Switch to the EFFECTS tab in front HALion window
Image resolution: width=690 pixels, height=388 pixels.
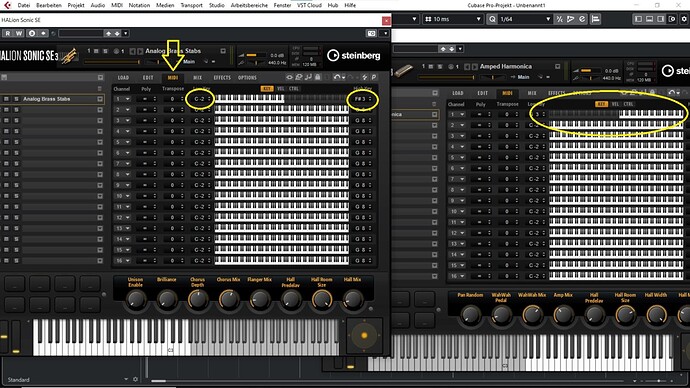click(222, 77)
